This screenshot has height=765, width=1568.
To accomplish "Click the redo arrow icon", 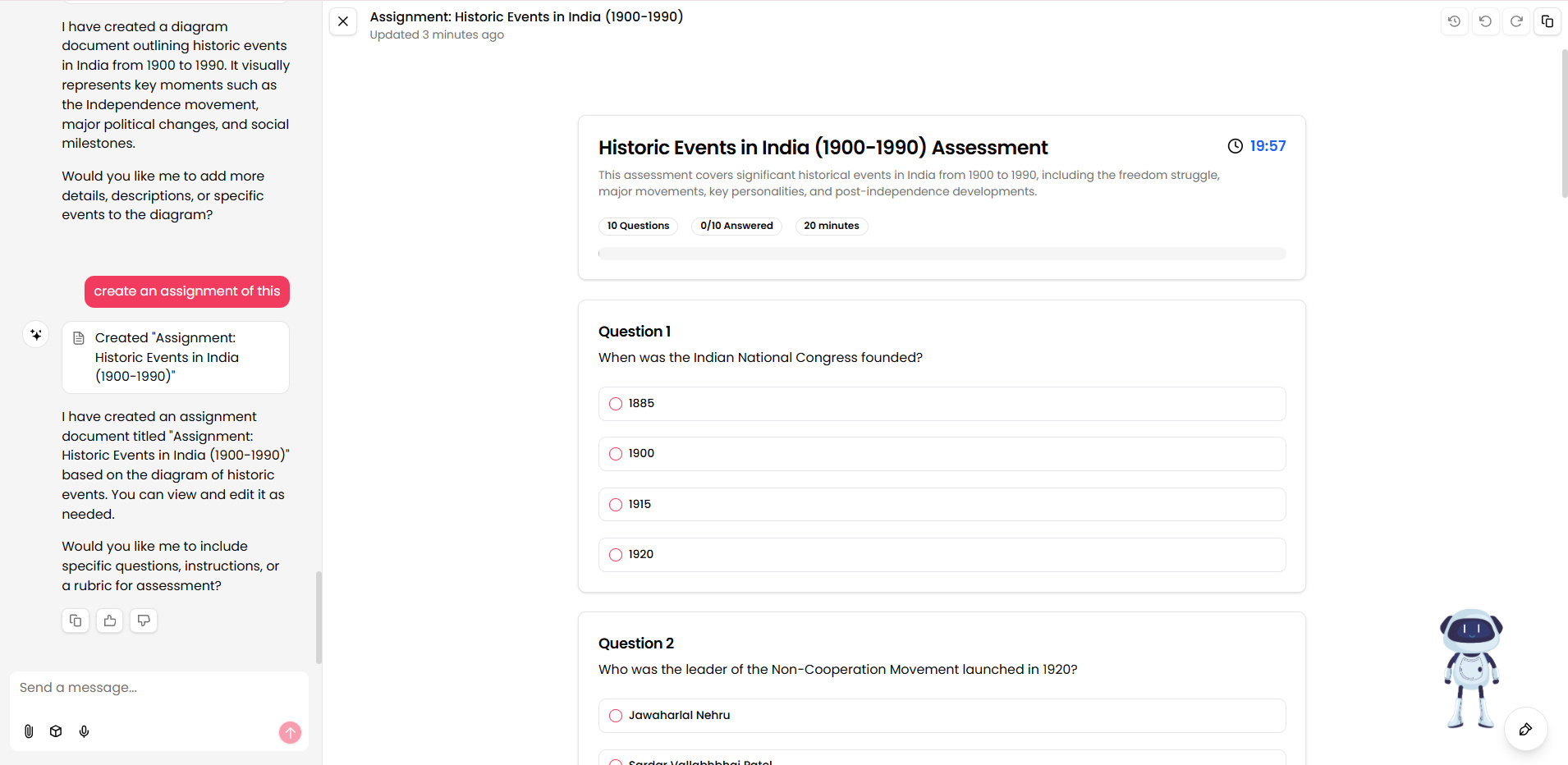I will pos(1516,21).
